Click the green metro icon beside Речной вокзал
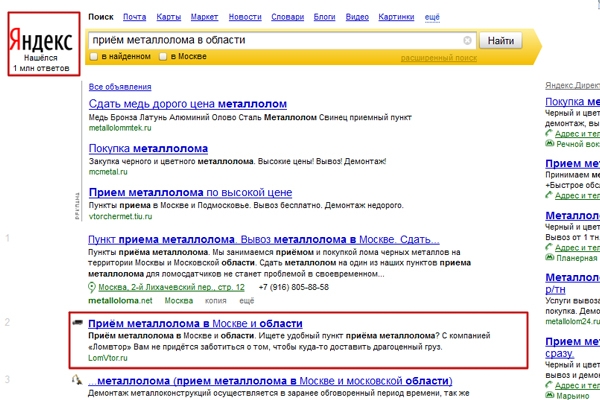The width and height of the screenshot is (600, 400). coord(549,144)
